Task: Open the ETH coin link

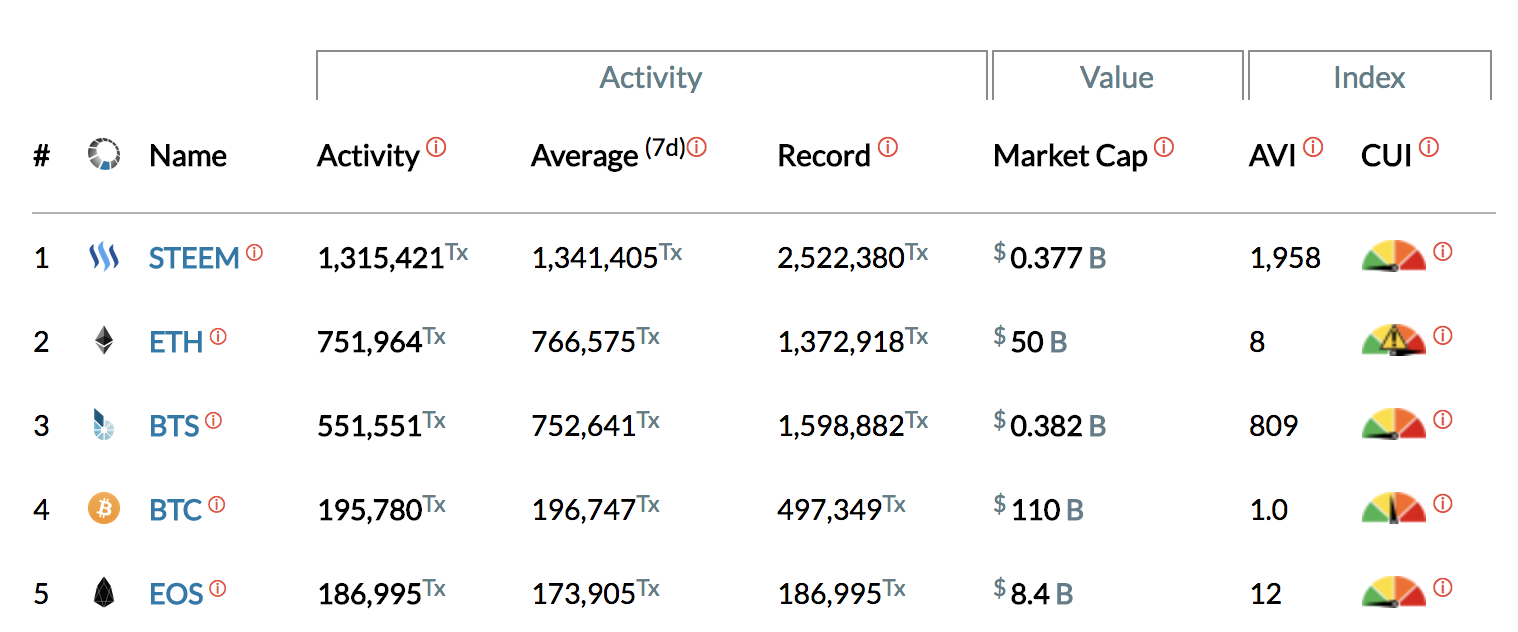Action: 176,343
